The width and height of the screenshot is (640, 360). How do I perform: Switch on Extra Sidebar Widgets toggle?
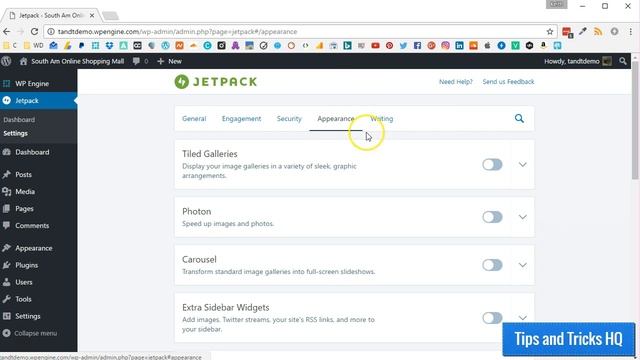point(492,318)
